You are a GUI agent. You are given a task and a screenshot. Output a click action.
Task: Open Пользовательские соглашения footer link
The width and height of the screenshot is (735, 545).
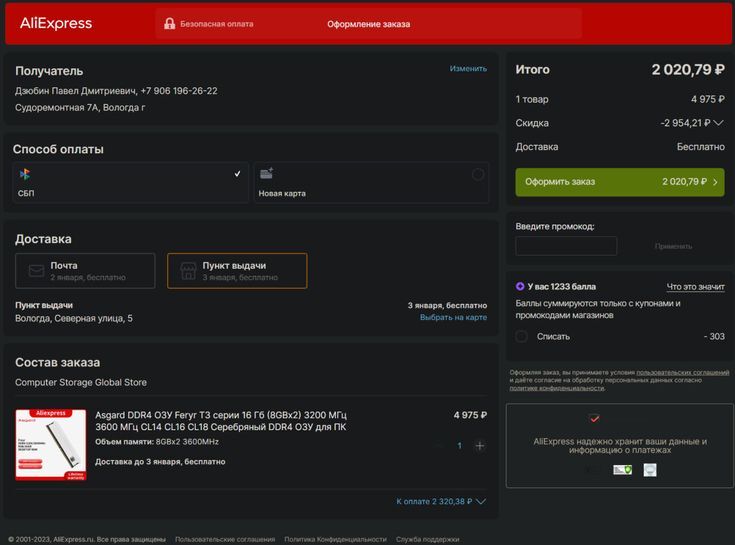[225, 539]
